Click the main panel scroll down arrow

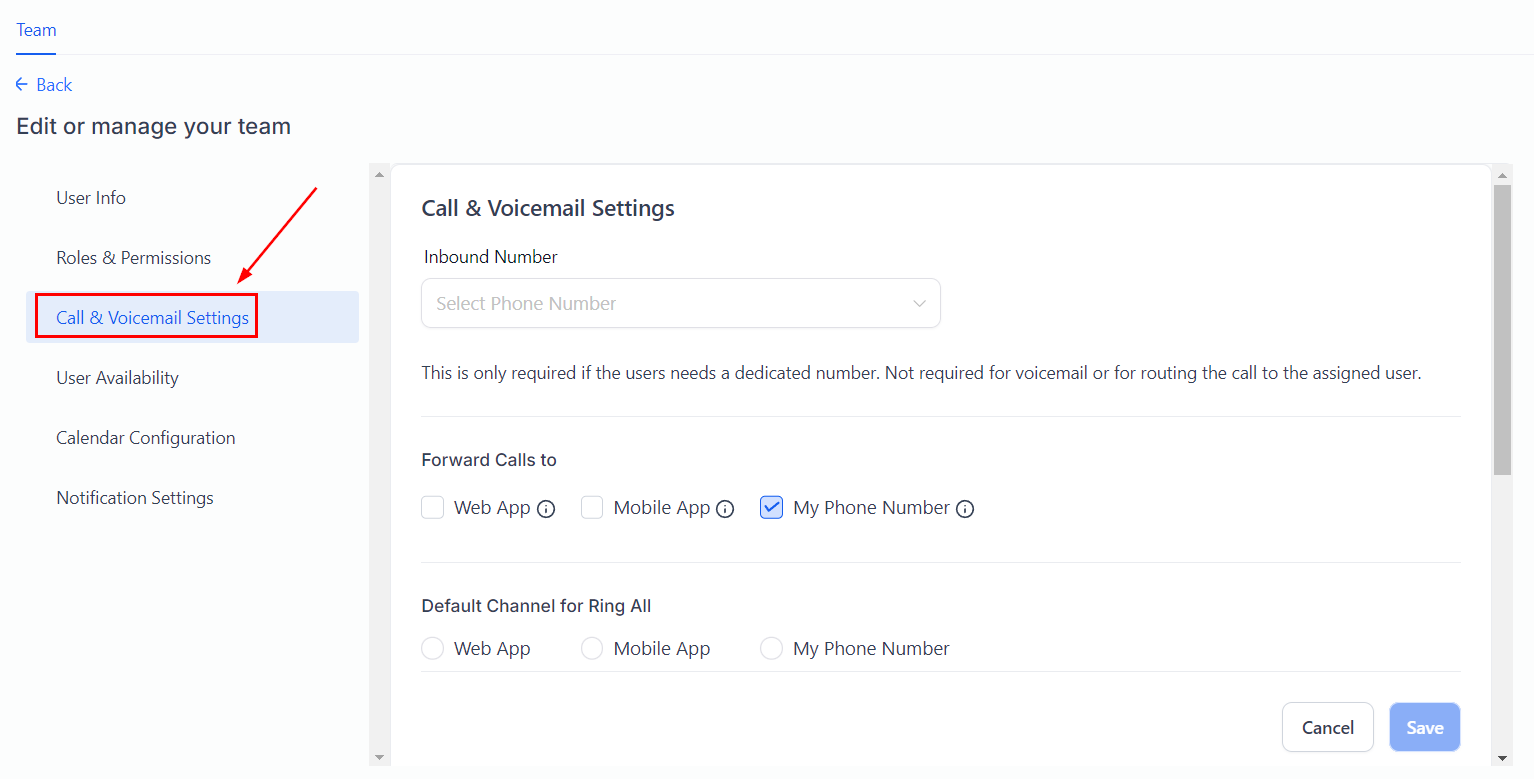[1502, 757]
